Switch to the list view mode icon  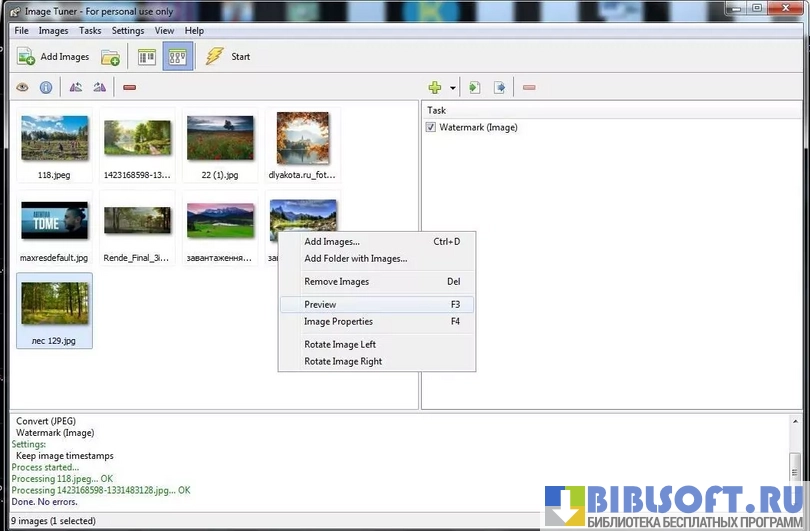[147, 57]
